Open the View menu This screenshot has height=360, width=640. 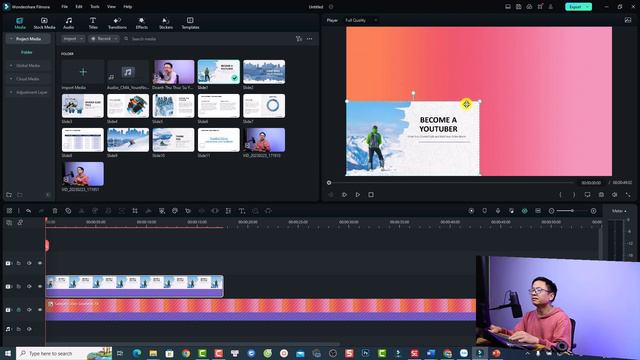point(111,7)
